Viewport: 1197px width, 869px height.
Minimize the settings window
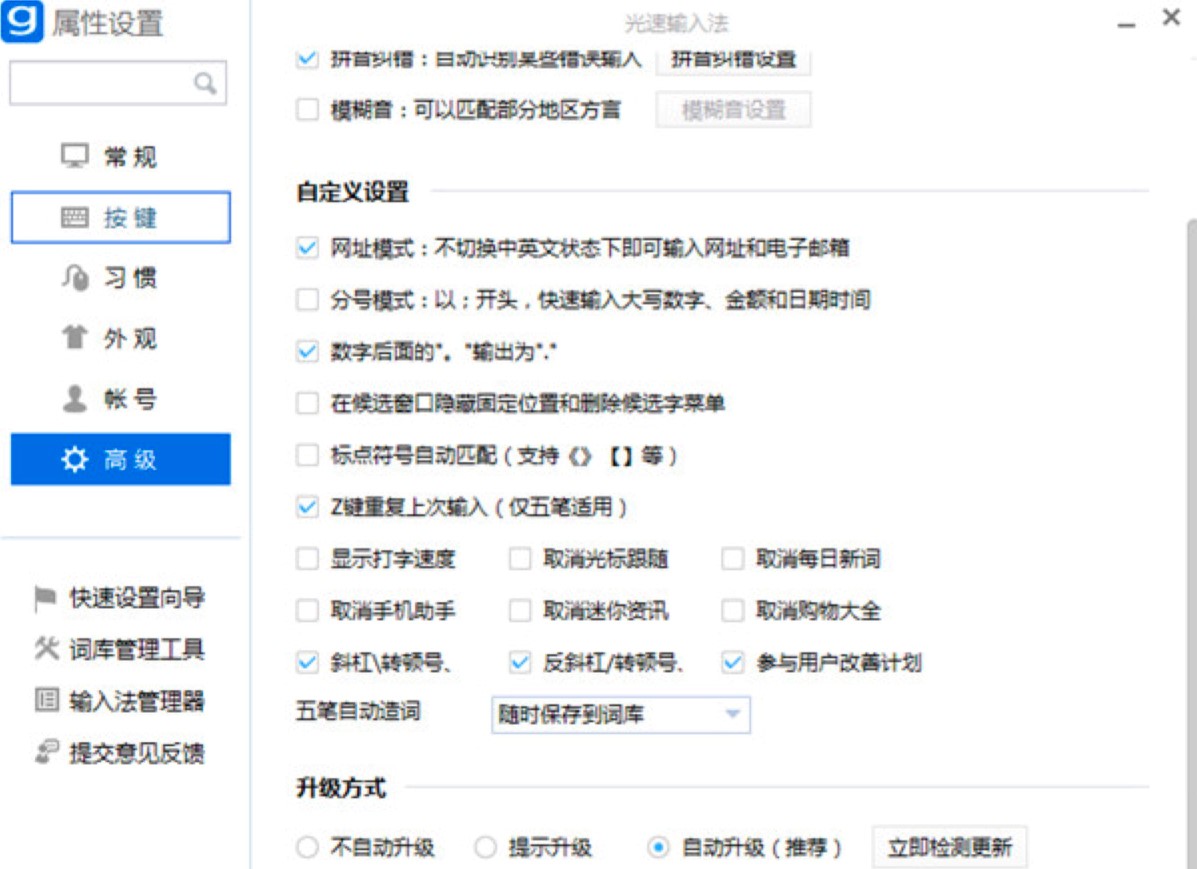tap(1126, 24)
